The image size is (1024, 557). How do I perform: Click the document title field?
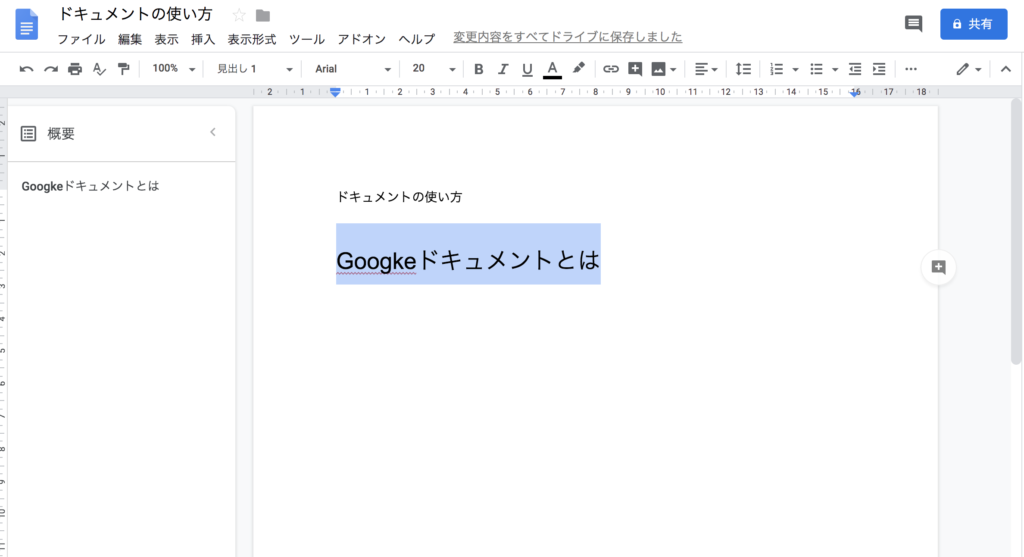pos(135,14)
